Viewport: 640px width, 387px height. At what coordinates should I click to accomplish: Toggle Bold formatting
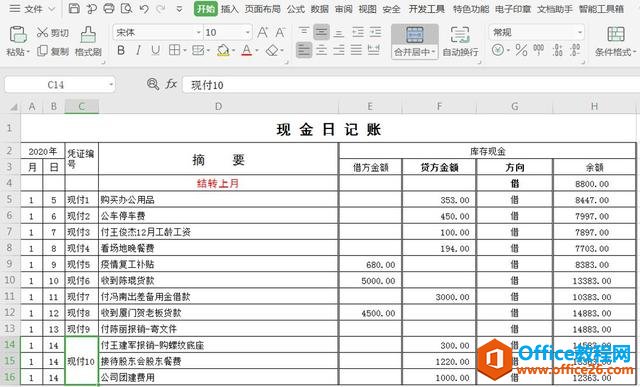[x=121, y=50]
